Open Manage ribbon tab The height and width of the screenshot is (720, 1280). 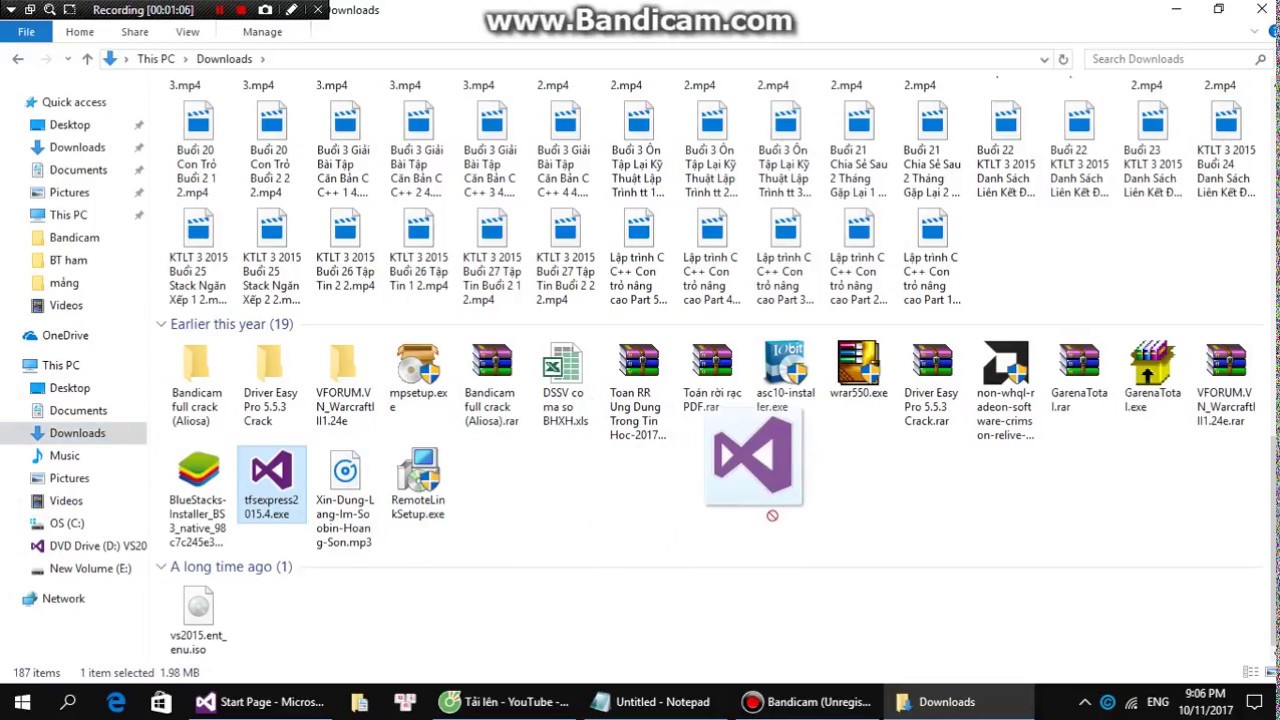point(262,32)
